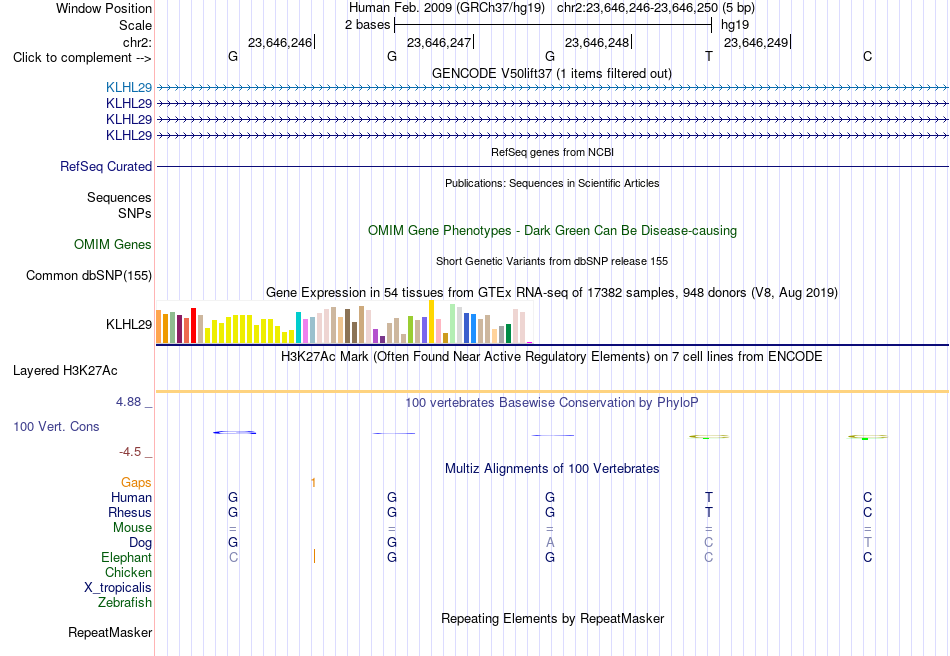The width and height of the screenshot is (950, 656).
Task: Click the 'A' base in the Dog row
Action: coord(550,543)
